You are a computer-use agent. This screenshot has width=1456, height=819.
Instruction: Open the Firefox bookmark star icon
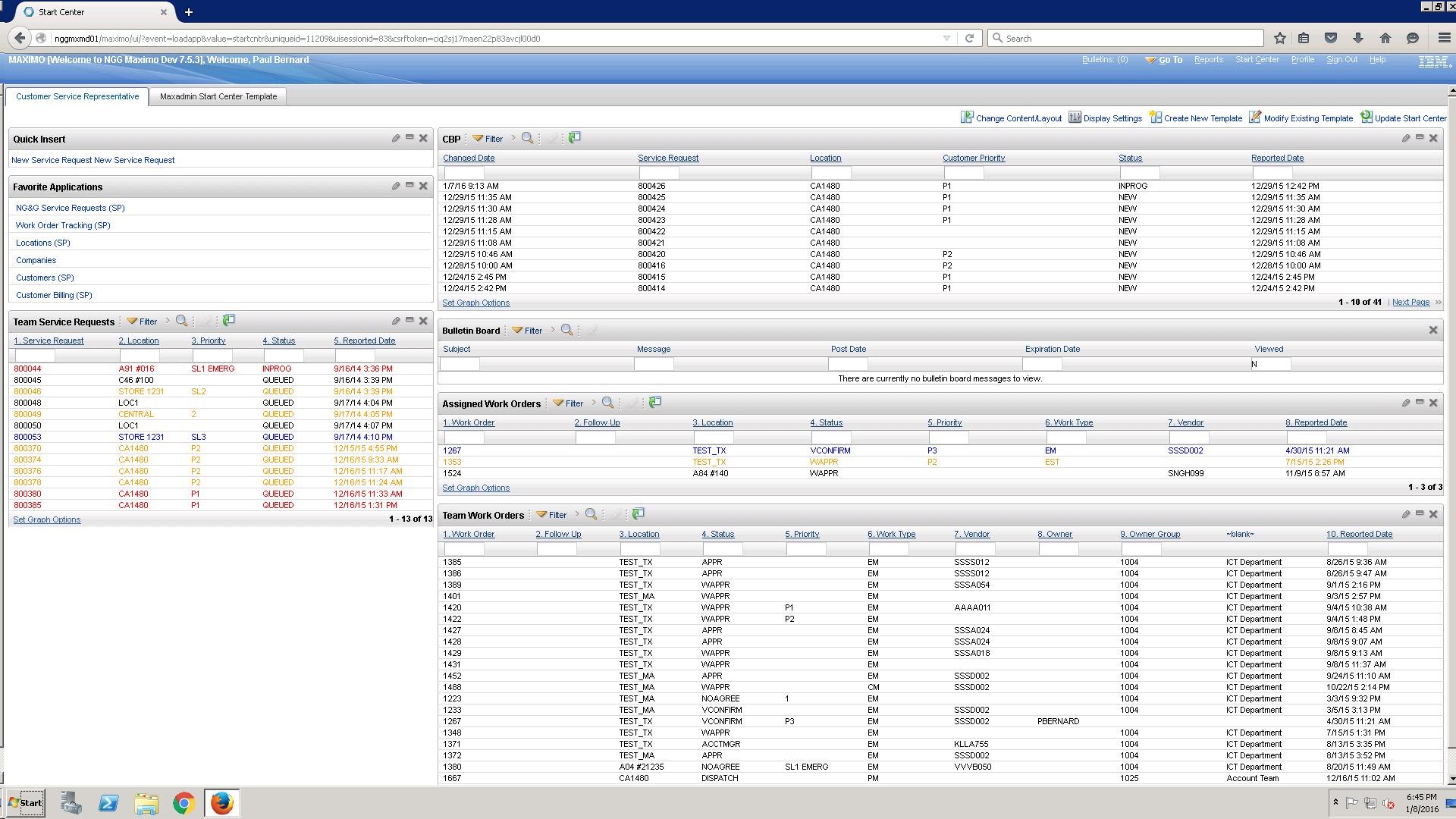coord(1280,38)
